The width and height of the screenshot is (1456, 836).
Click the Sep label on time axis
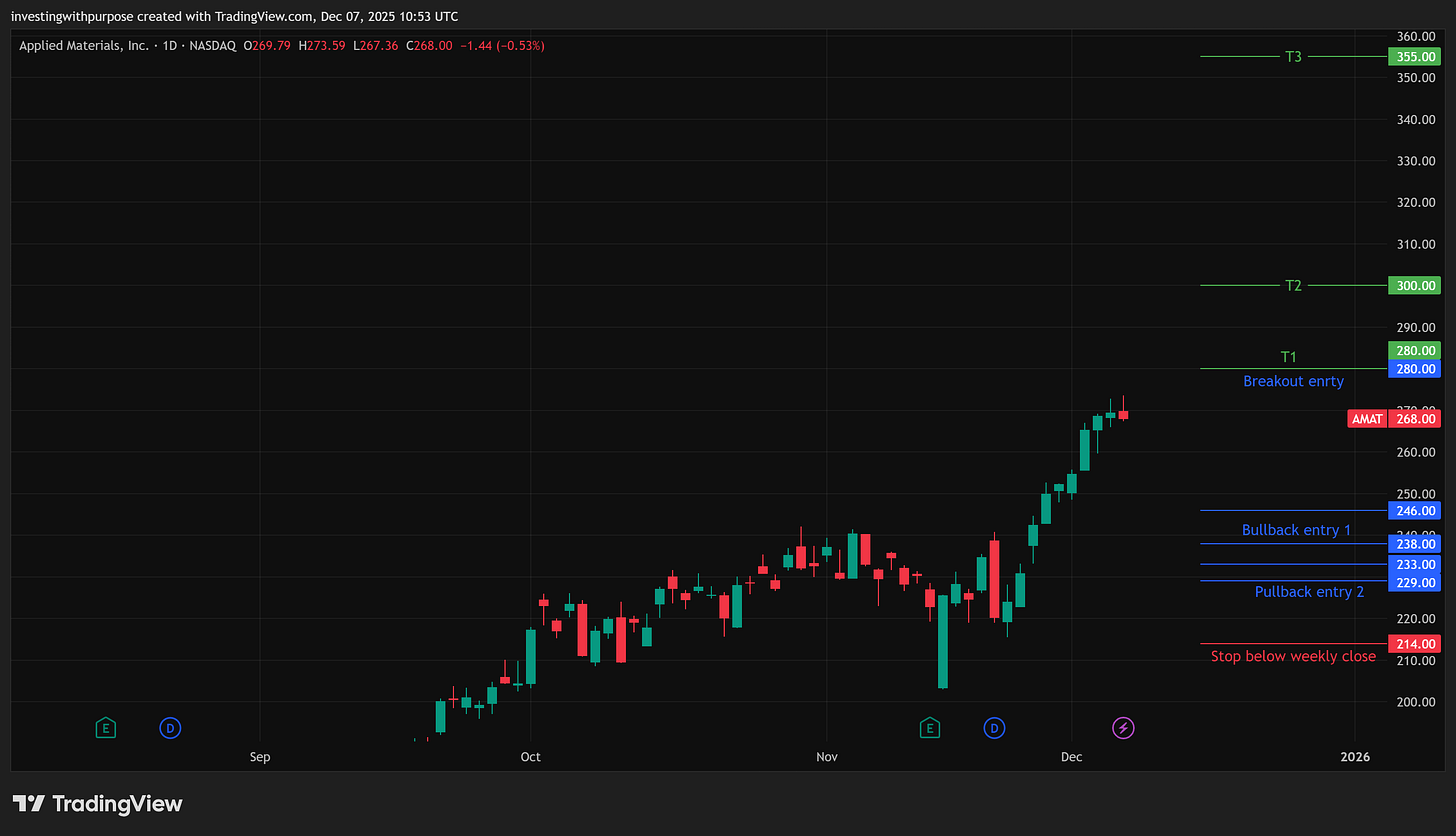pos(260,757)
